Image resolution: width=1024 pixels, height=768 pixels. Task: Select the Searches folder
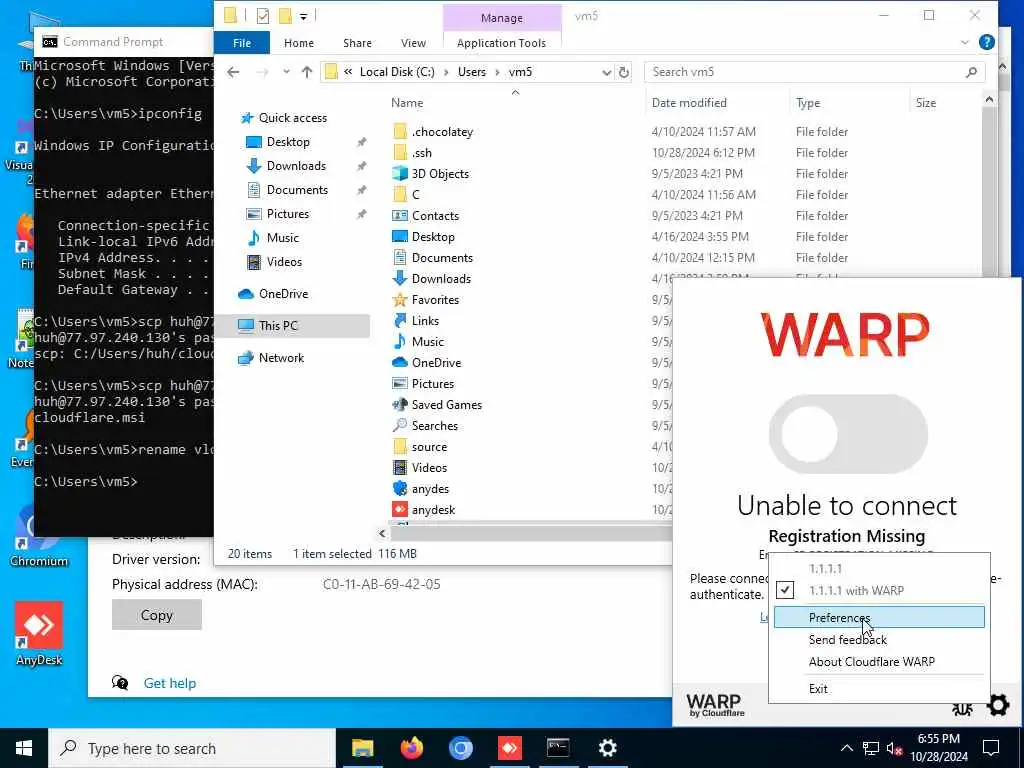pos(434,426)
